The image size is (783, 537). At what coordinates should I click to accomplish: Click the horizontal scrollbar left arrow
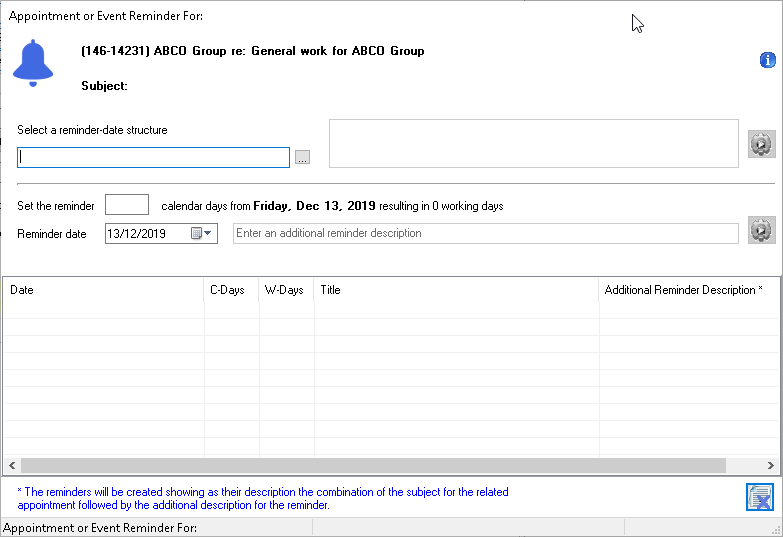tap(12, 466)
